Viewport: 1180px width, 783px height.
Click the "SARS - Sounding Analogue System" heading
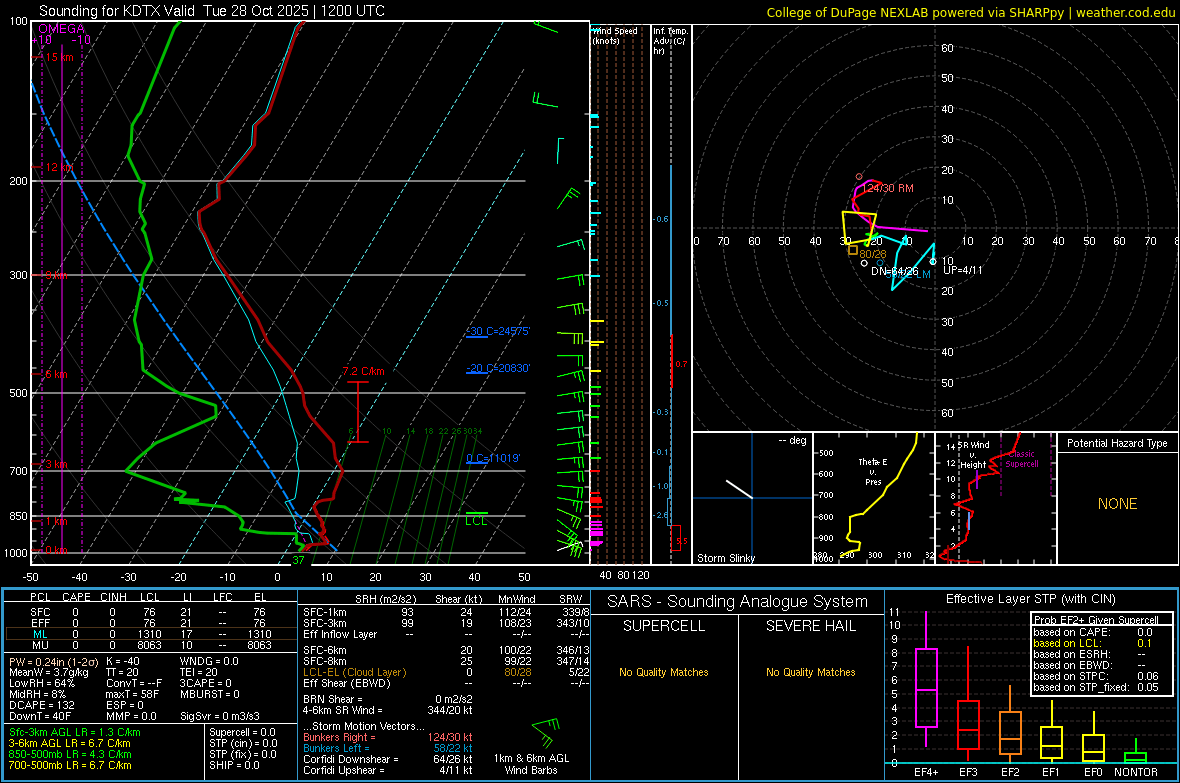click(x=738, y=602)
